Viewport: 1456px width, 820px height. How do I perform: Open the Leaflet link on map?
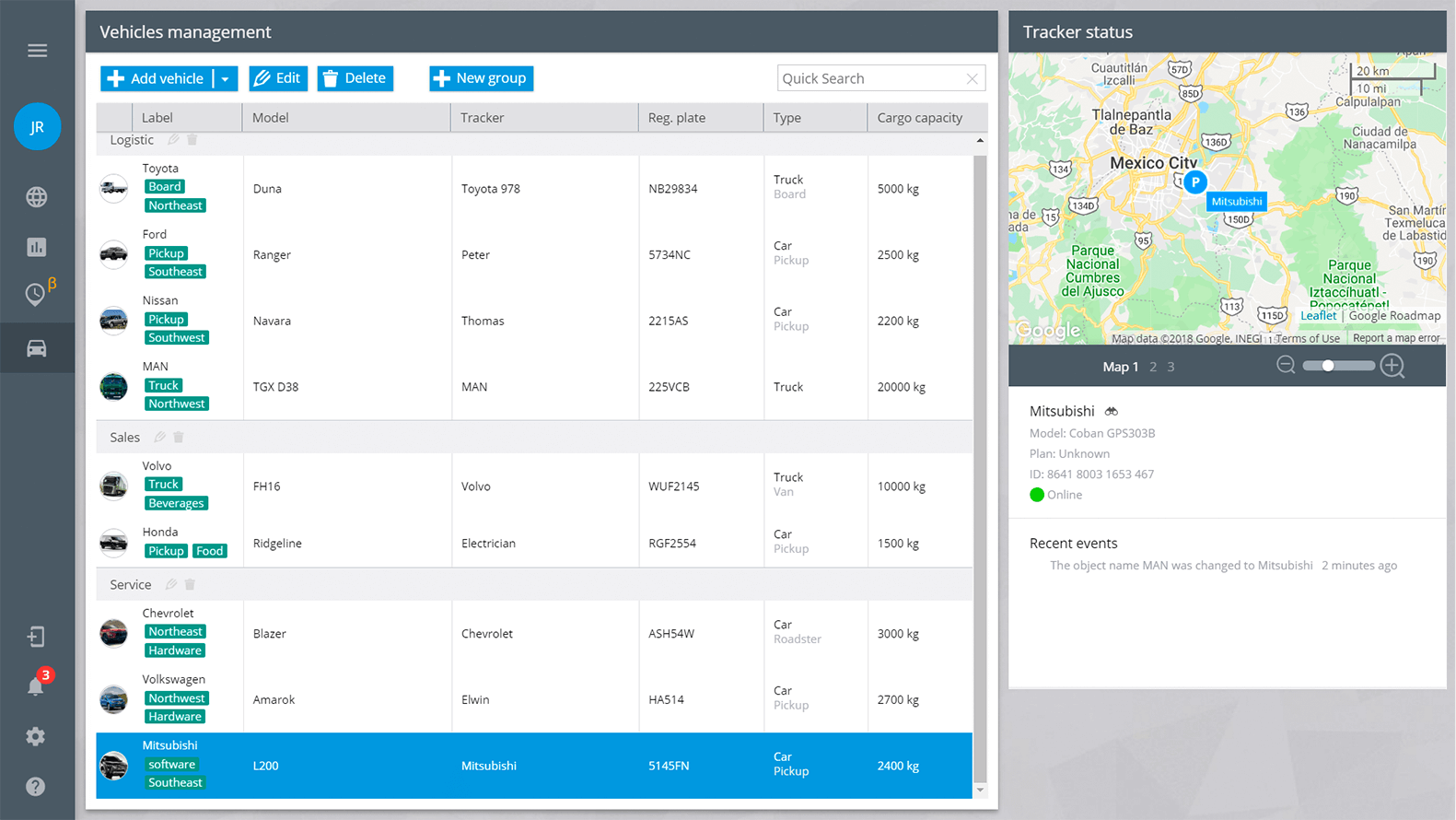[x=1318, y=316]
